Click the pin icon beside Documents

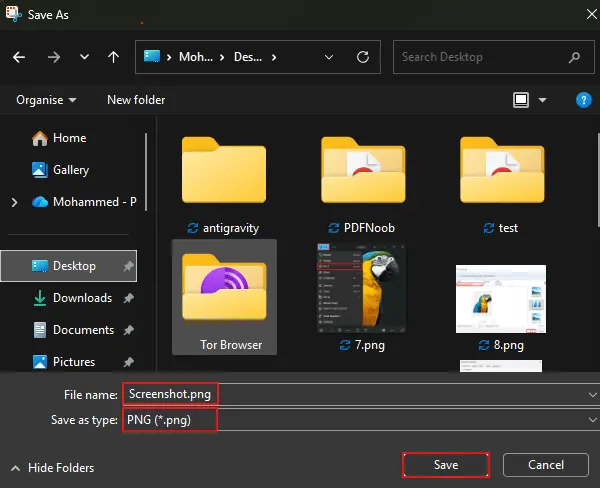click(x=129, y=330)
